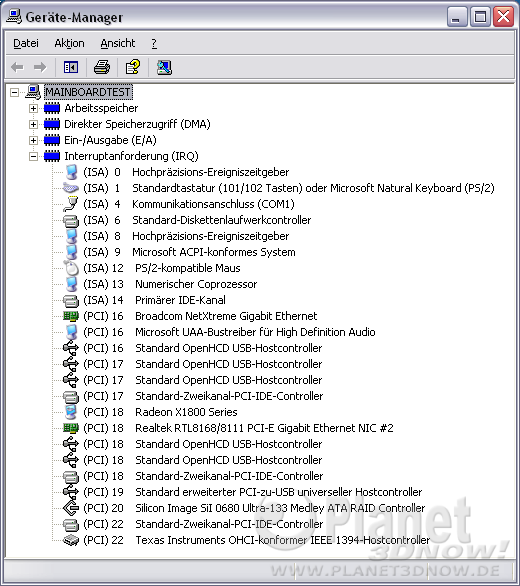Collapse the MAINBOARDTEST root node

[x=15, y=92]
